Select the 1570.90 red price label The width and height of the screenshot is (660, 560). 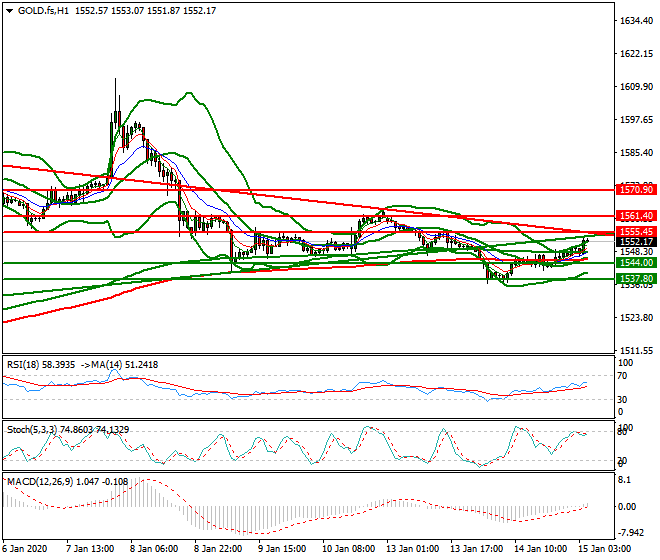(636, 190)
